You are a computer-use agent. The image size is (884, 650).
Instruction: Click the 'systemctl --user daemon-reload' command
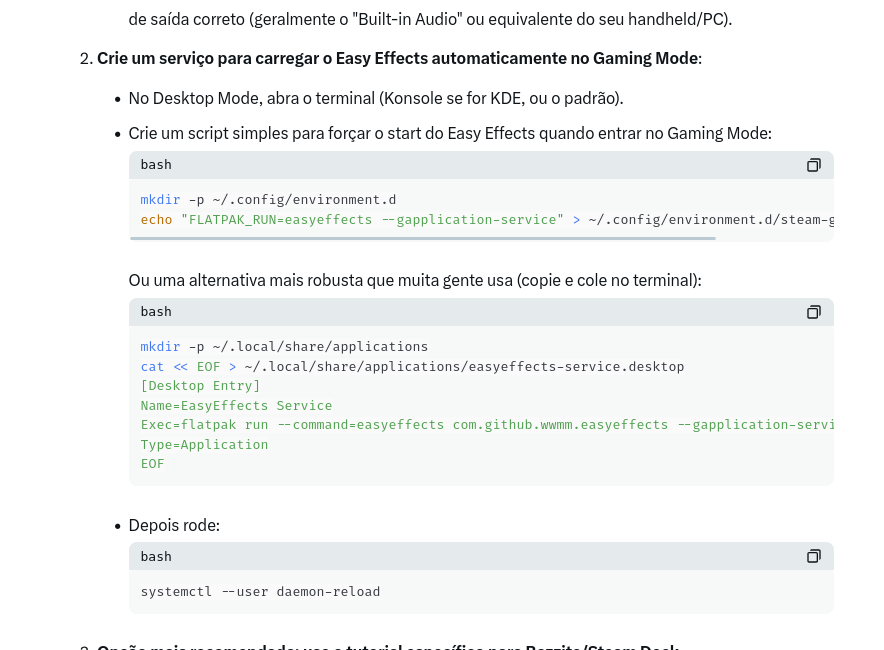(260, 592)
